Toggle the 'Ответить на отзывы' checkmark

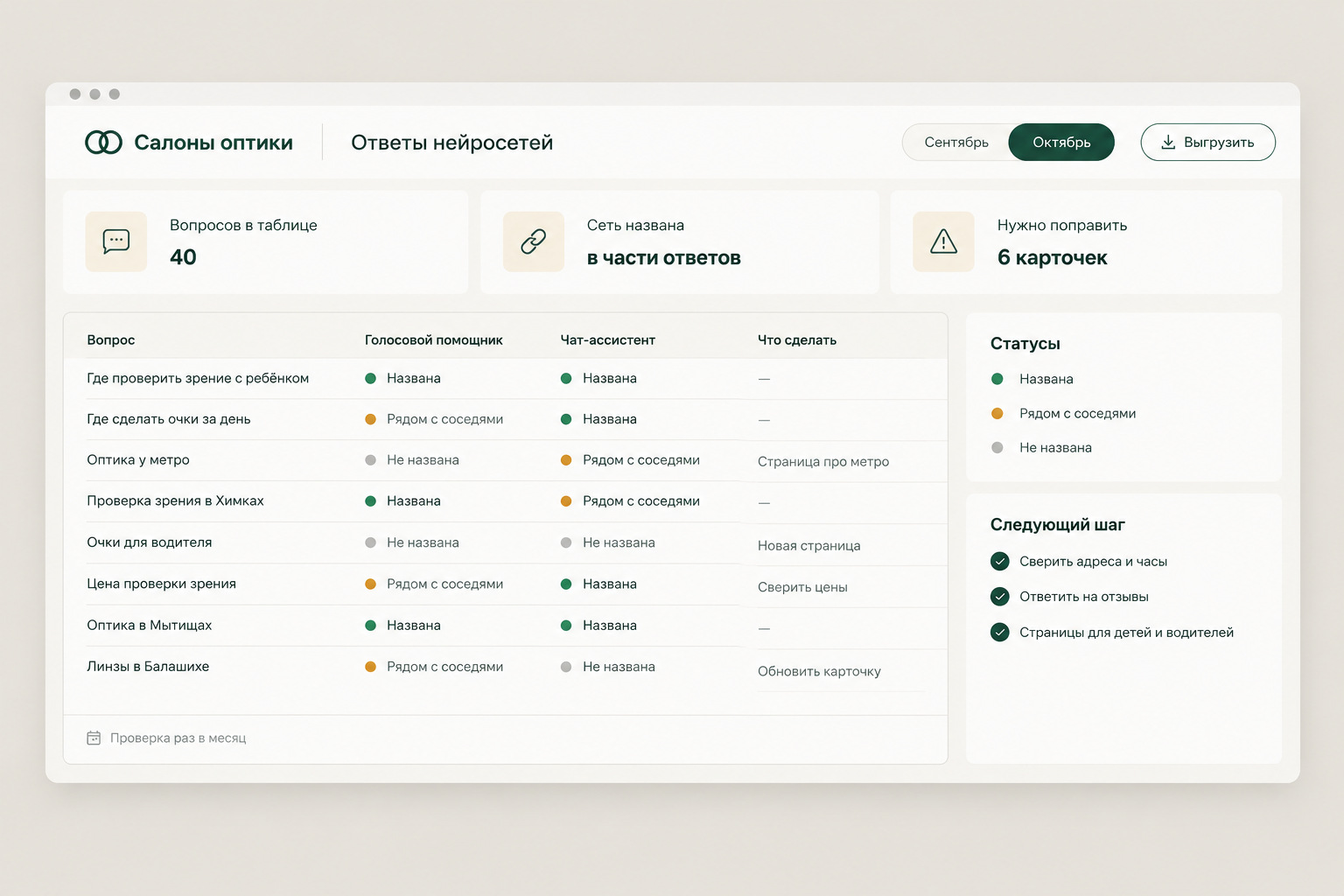point(1000,597)
